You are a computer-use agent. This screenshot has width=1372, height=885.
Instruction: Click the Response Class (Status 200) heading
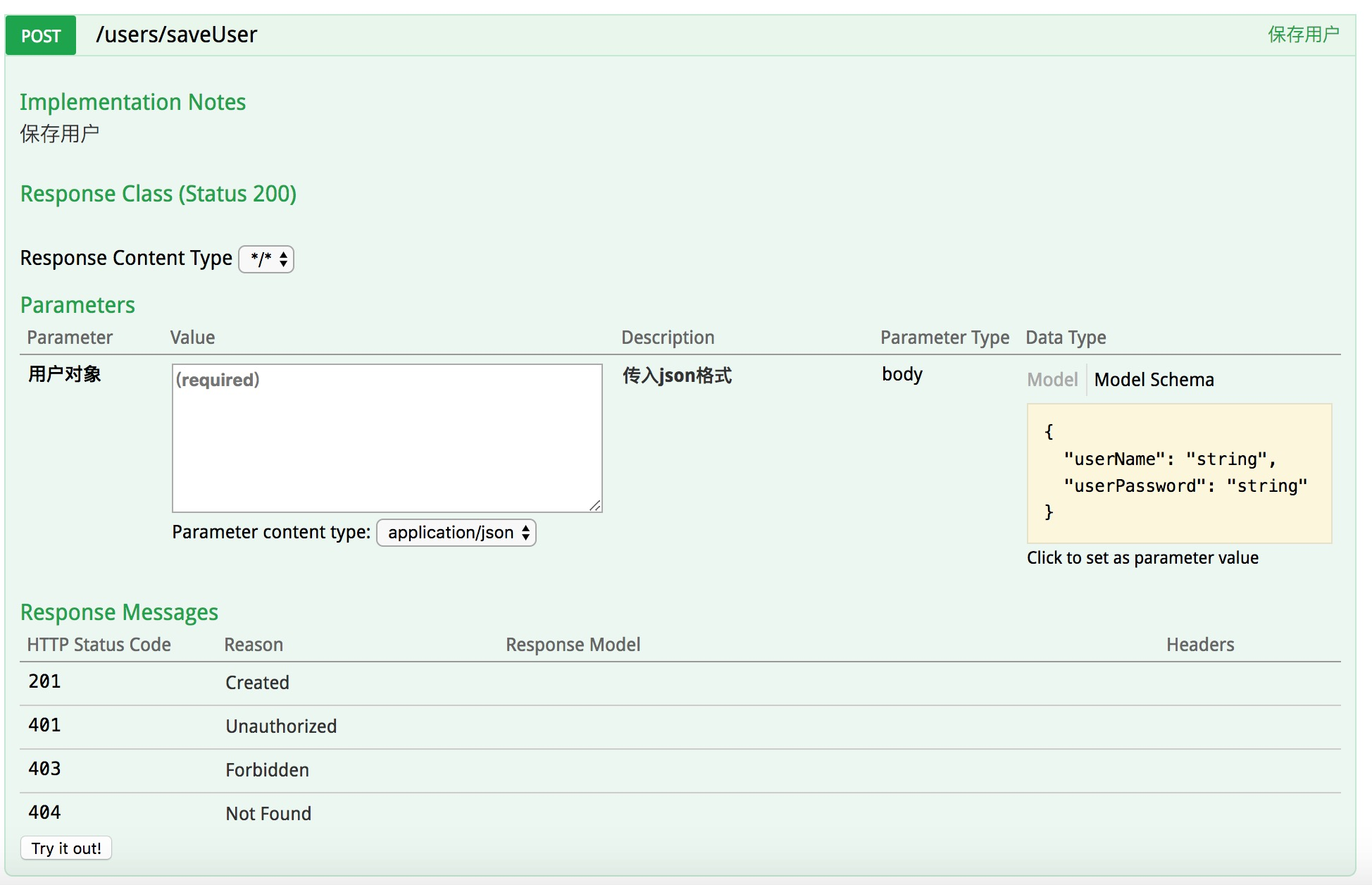(x=158, y=194)
